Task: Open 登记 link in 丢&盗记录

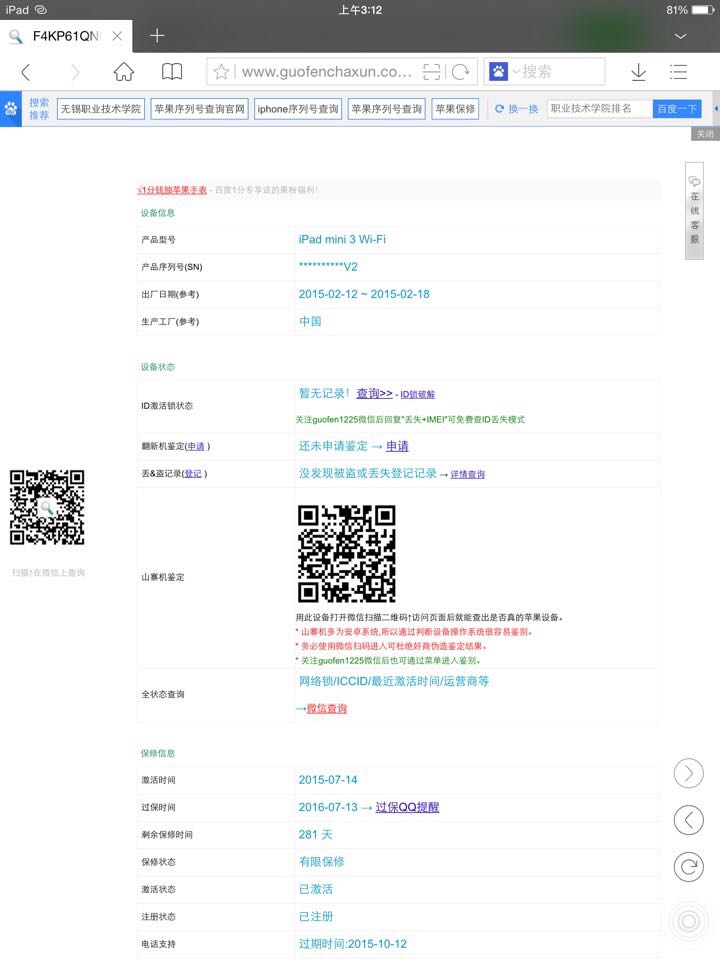Action: point(193,473)
